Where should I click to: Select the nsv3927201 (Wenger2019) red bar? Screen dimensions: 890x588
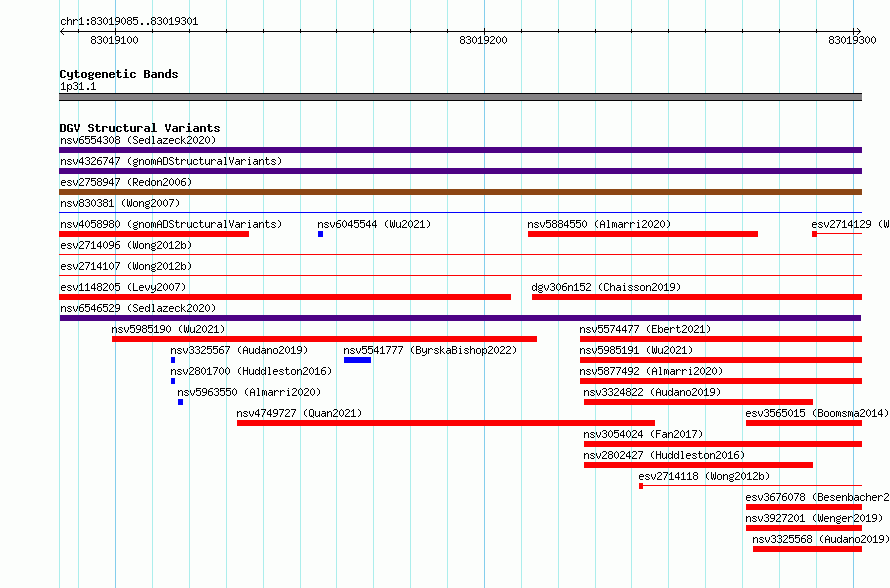tap(804, 528)
